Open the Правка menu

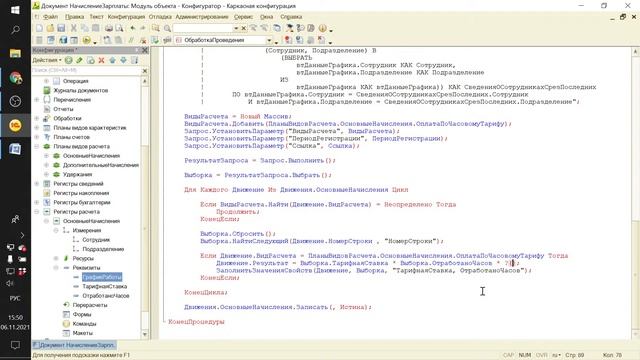coord(74,17)
